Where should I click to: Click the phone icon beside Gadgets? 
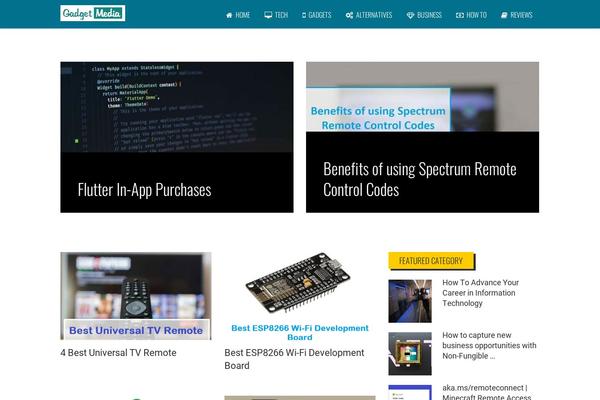304,15
